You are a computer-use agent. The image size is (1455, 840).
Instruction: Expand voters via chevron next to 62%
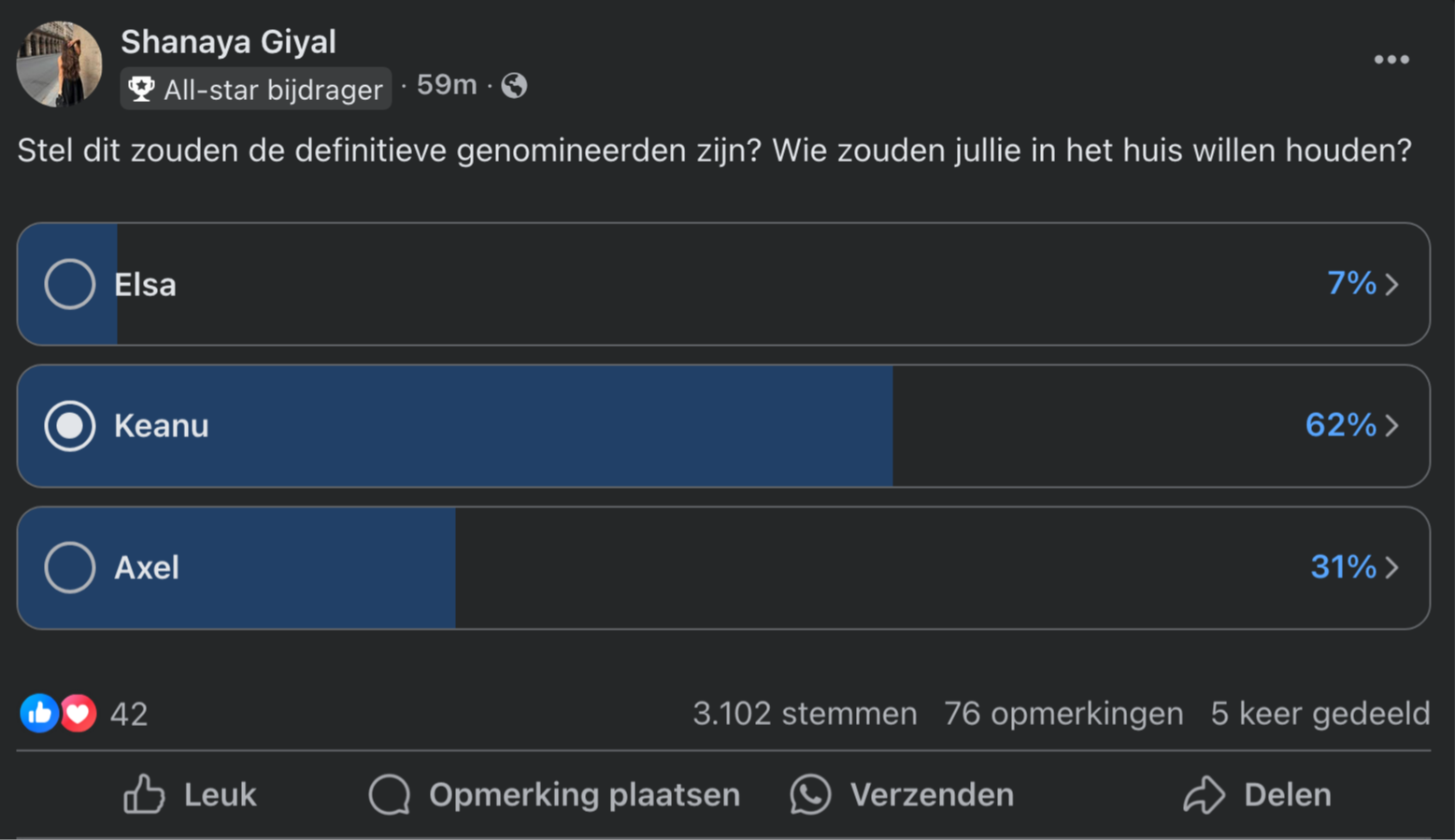(1391, 426)
